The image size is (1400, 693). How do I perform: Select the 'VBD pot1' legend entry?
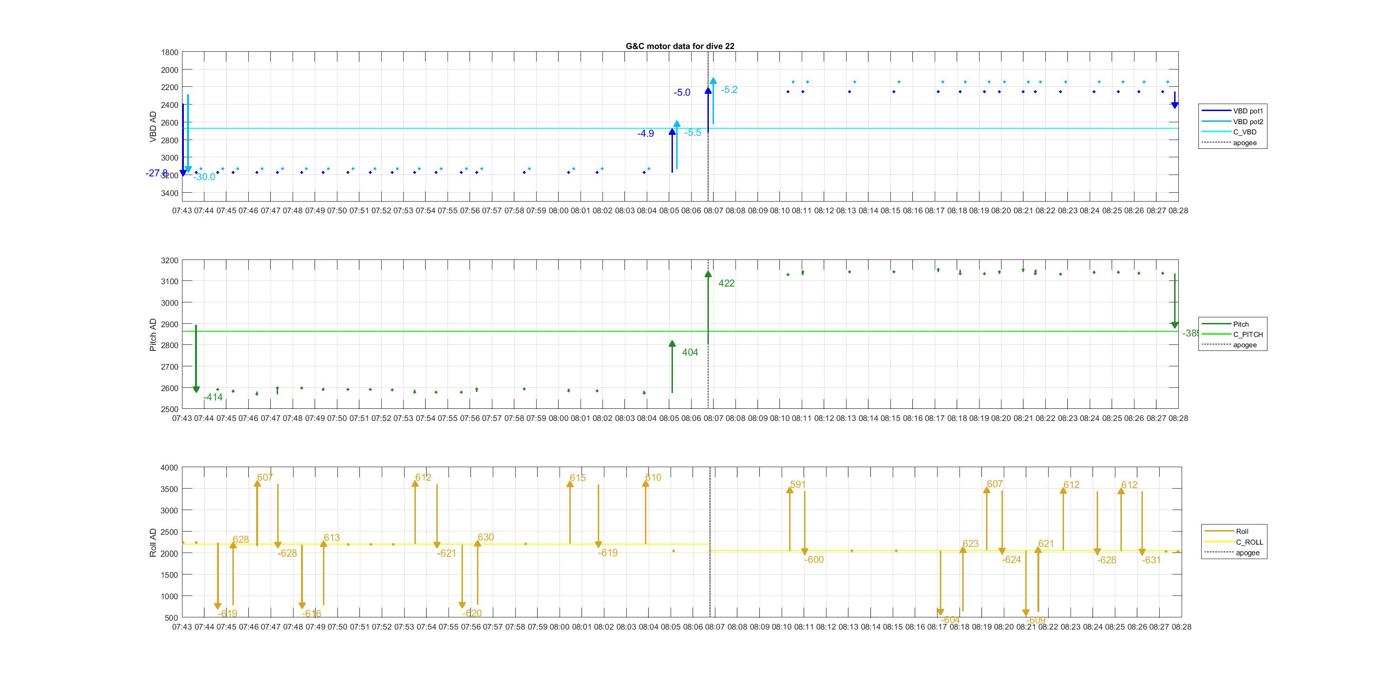(x=1234, y=111)
